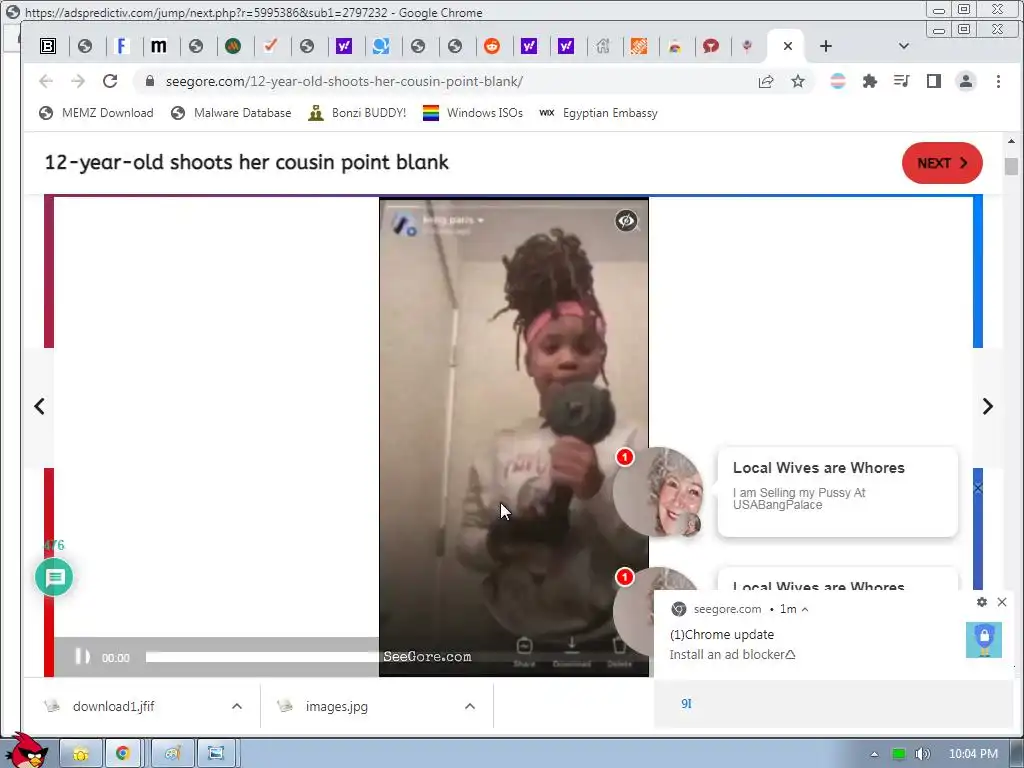Click the blue padlock notification image
The image size is (1024, 768).
[984, 640]
